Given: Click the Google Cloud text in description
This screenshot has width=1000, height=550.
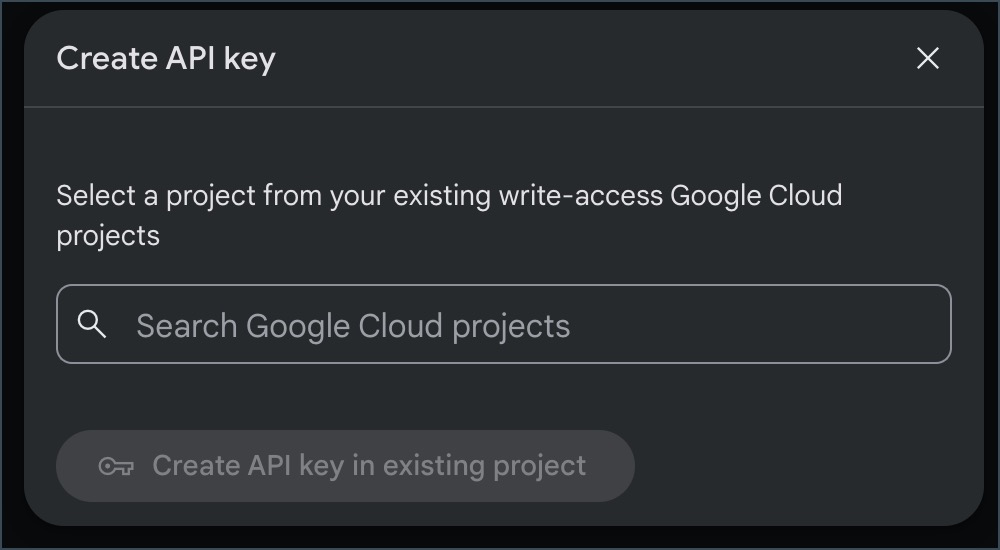Looking at the screenshot, I should pos(756,195).
